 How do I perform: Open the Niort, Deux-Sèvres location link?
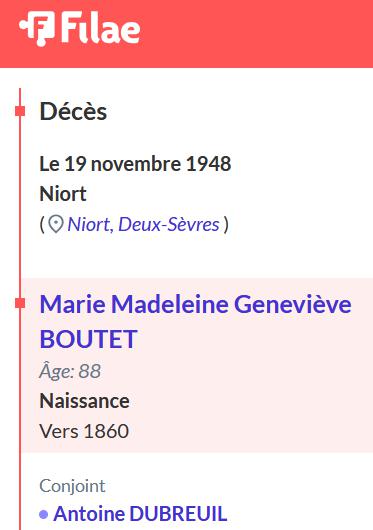143,224
